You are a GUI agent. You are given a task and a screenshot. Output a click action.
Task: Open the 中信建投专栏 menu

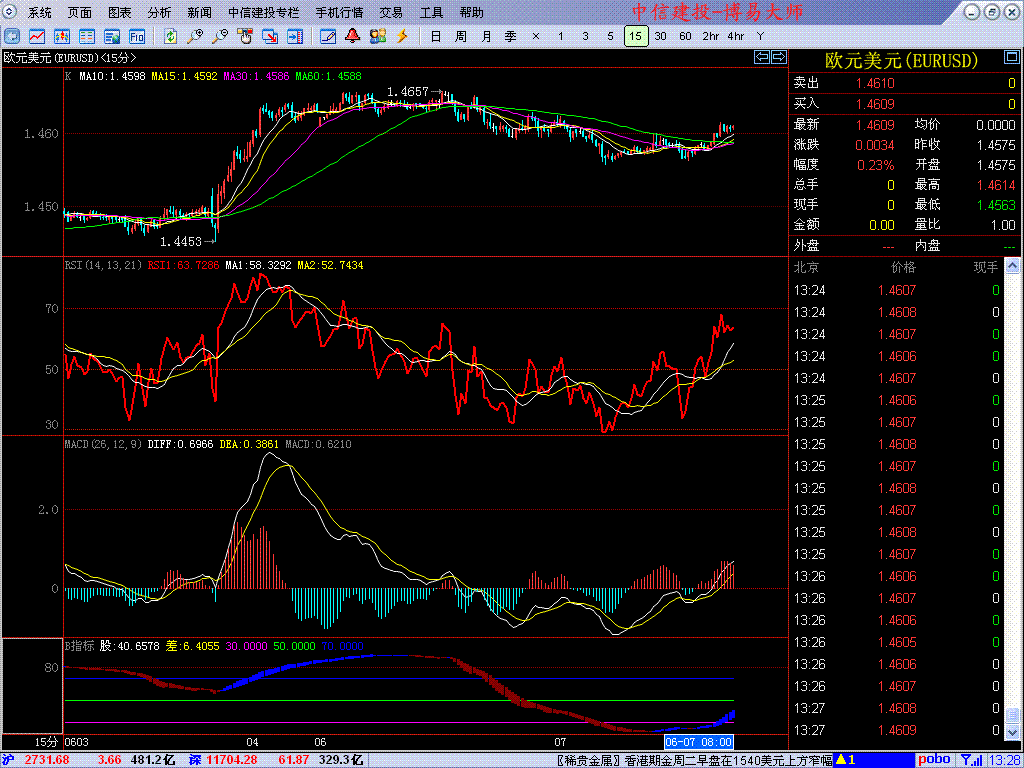tap(264, 12)
